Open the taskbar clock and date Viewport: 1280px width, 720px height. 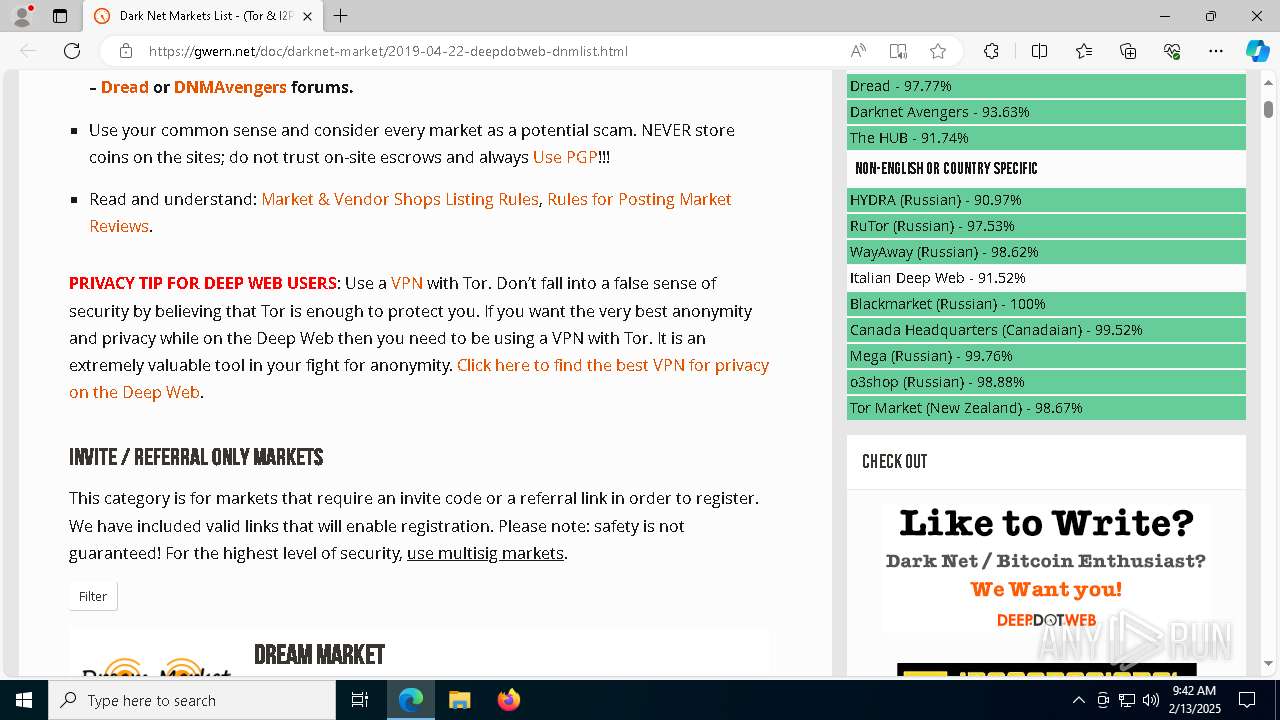pos(1195,700)
